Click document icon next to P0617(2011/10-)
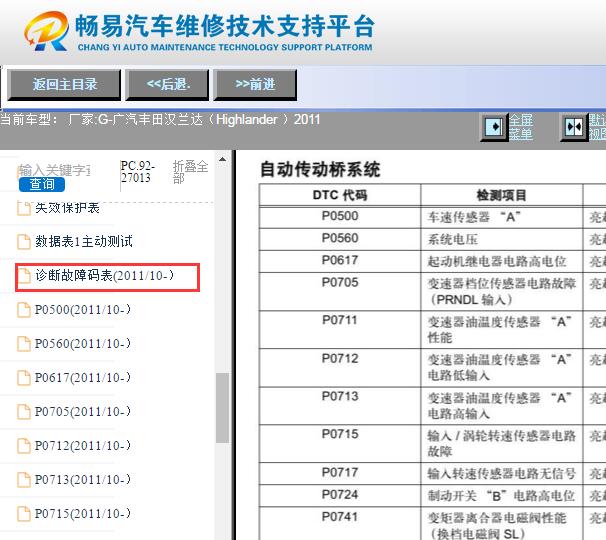The width and height of the screenshot is (606, 540). 24,378
